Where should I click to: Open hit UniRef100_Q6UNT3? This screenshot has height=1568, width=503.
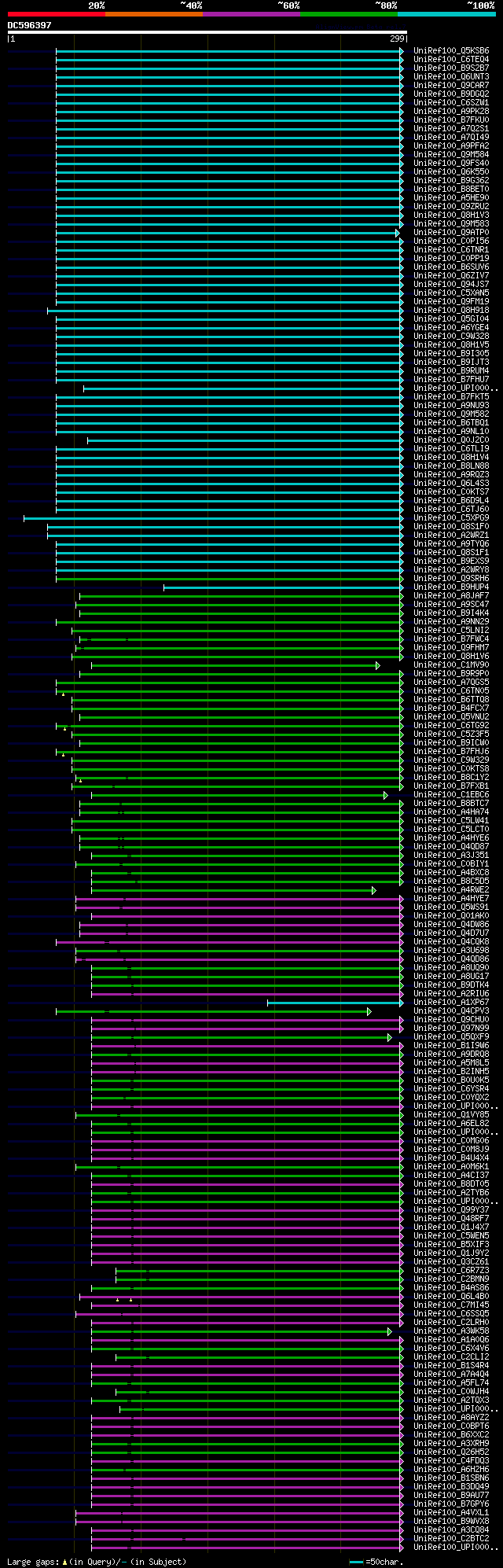point(451,77)
